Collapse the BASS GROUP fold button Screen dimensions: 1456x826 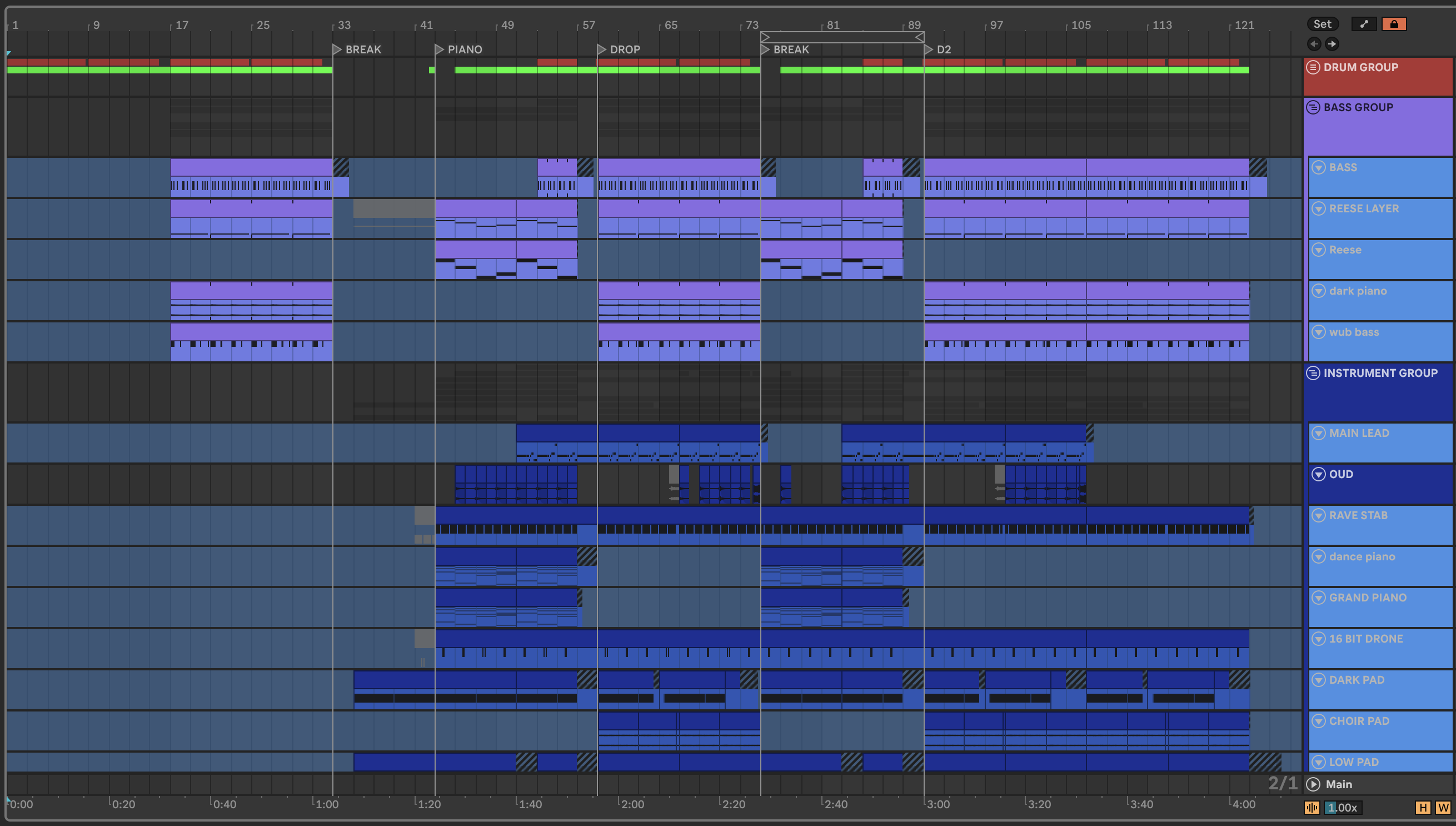click(x=1313, y=107)
